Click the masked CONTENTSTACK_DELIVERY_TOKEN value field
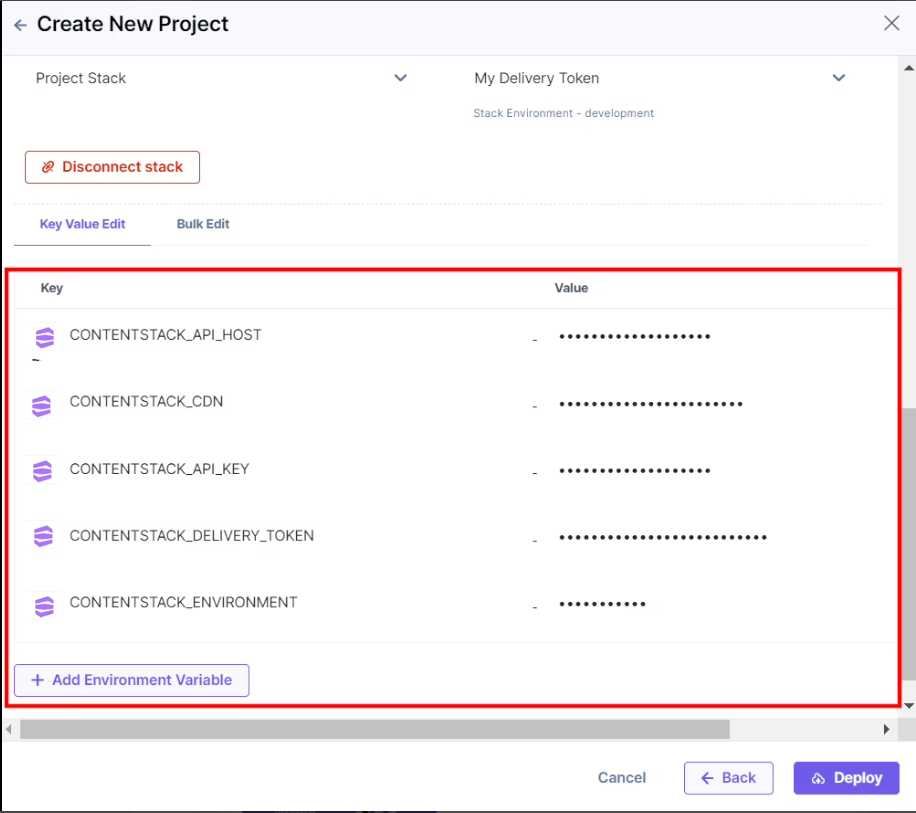Viewport: 916px width, 813px height. coord(662,538)
